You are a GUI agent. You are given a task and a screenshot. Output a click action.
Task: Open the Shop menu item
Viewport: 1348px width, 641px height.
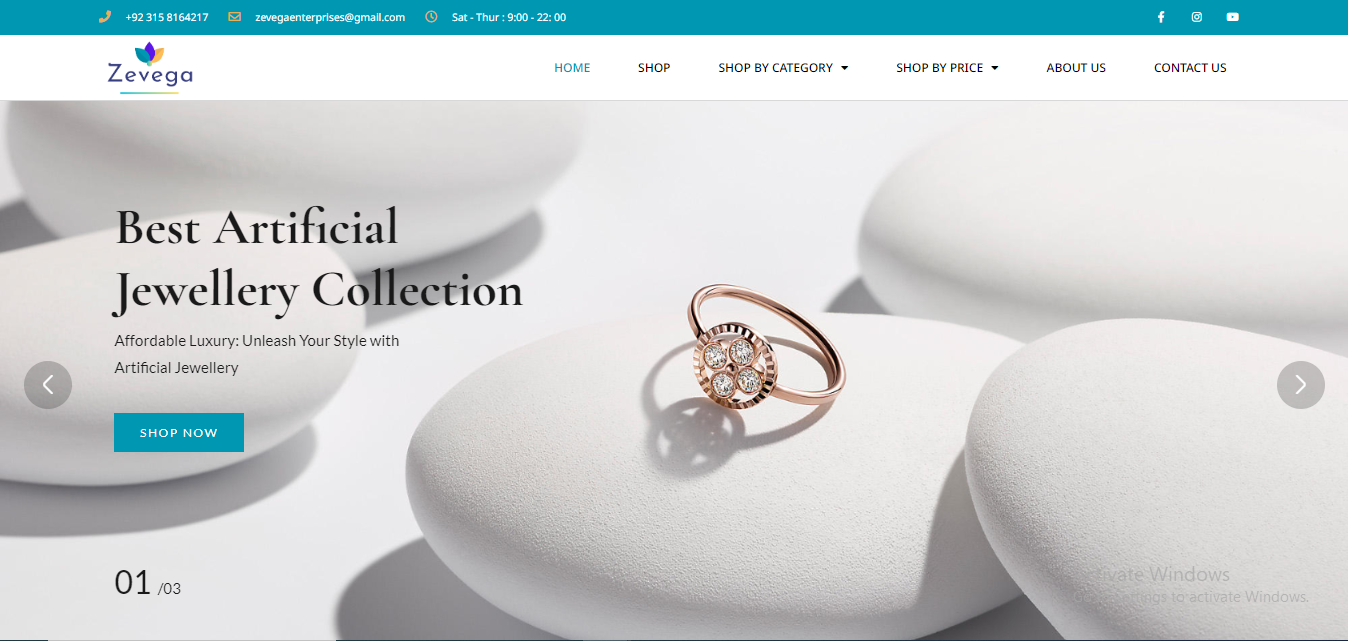click(x=654, y=68)
